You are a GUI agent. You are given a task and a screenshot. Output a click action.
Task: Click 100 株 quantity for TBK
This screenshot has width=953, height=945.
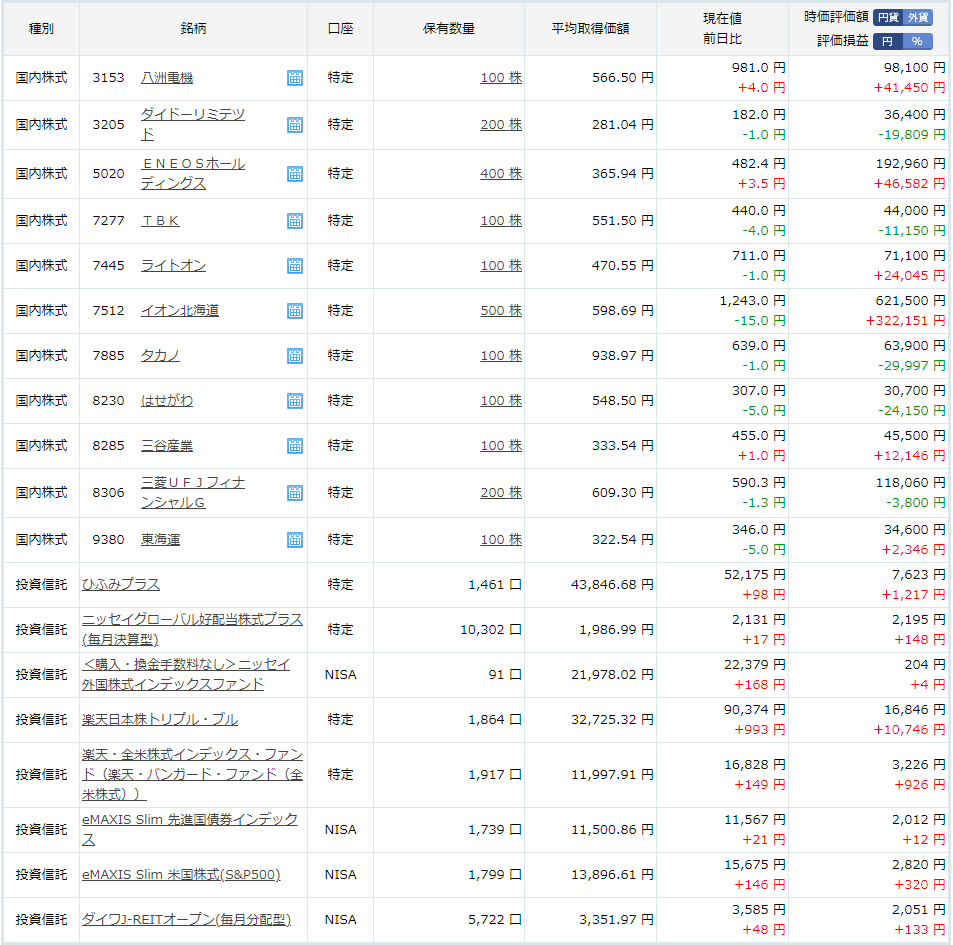(x=501, y=221)
